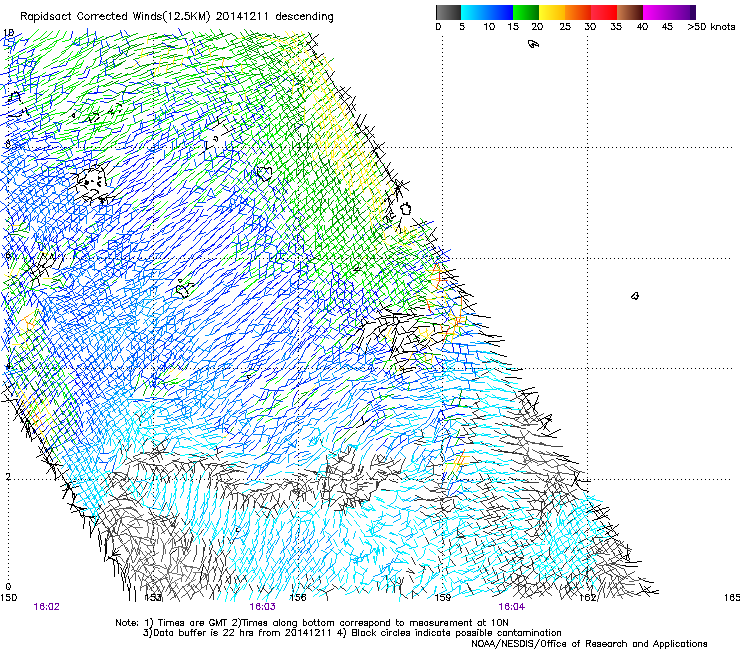Pick the magenta 40–45 knots legend band
Screen dimensions: 740x650
click(656, 12)
